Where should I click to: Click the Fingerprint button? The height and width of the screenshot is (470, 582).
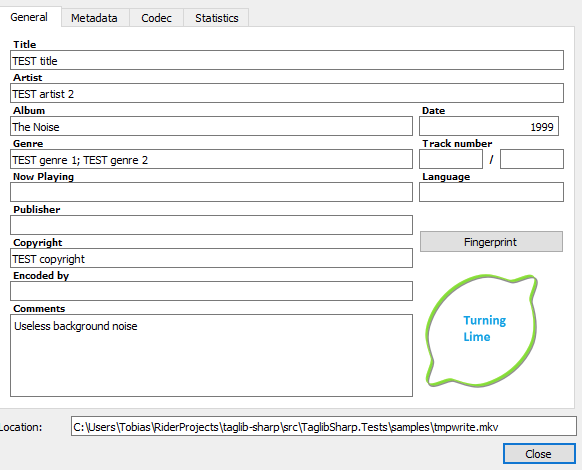pos(491,242)
